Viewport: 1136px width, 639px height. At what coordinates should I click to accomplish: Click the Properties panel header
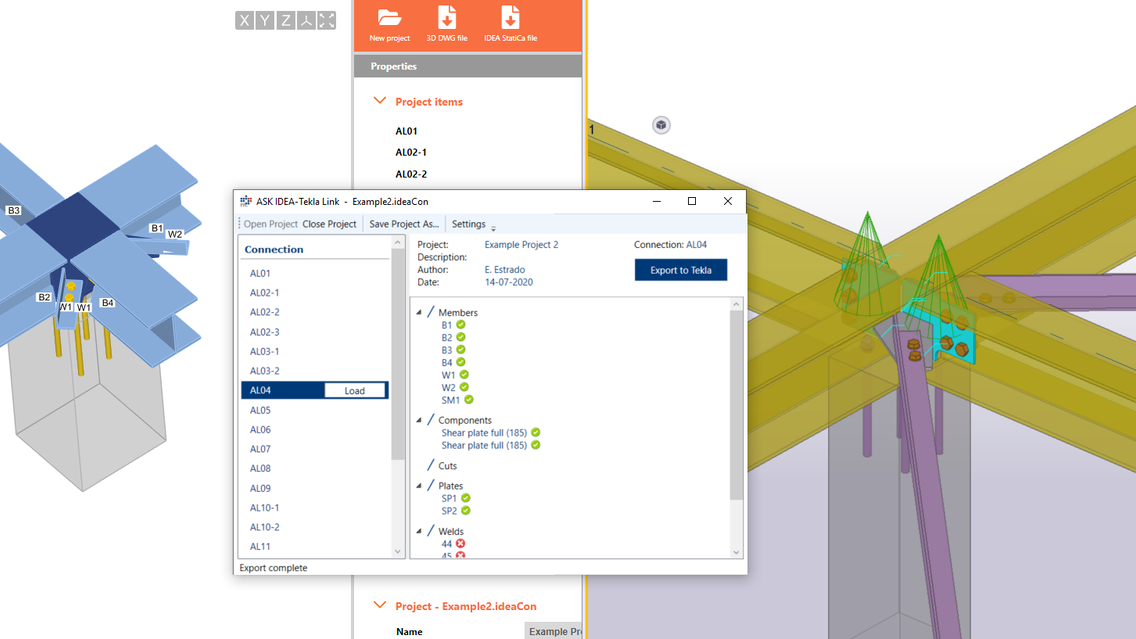(468, 66)
